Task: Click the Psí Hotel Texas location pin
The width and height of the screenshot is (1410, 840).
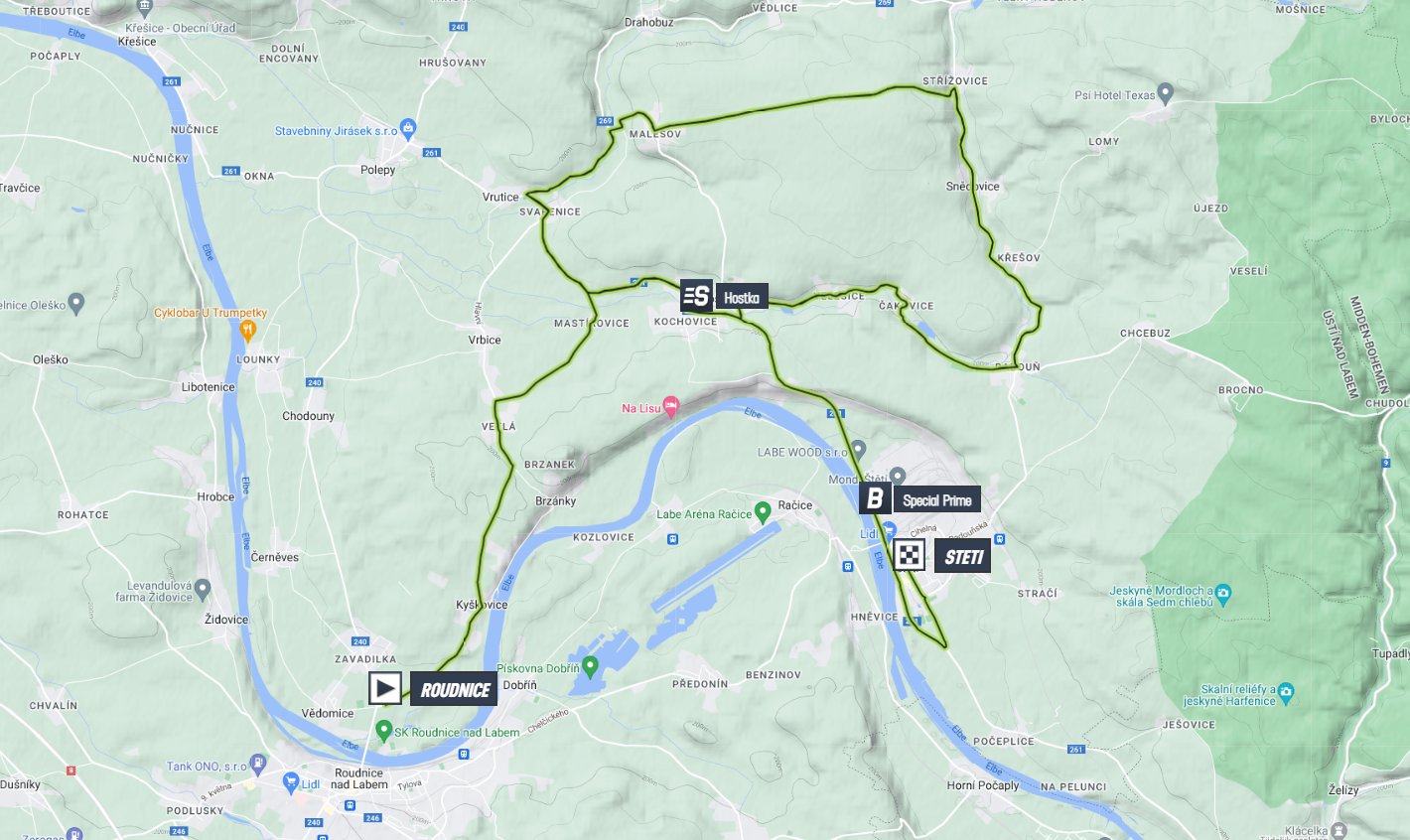Action: (1166, 93)
